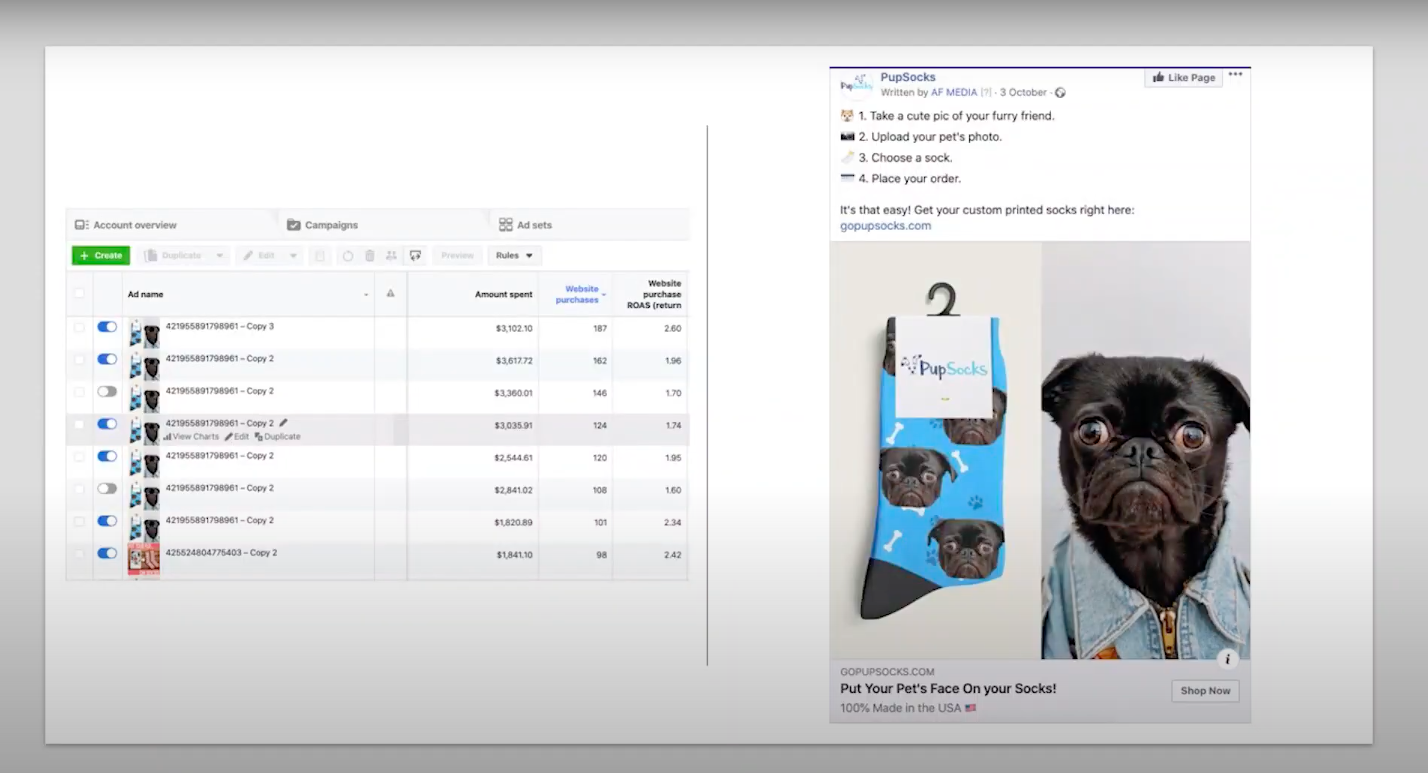1428x773 pixels.
Task: Switch to the Ad sets tab
Action: click(526, 225)
